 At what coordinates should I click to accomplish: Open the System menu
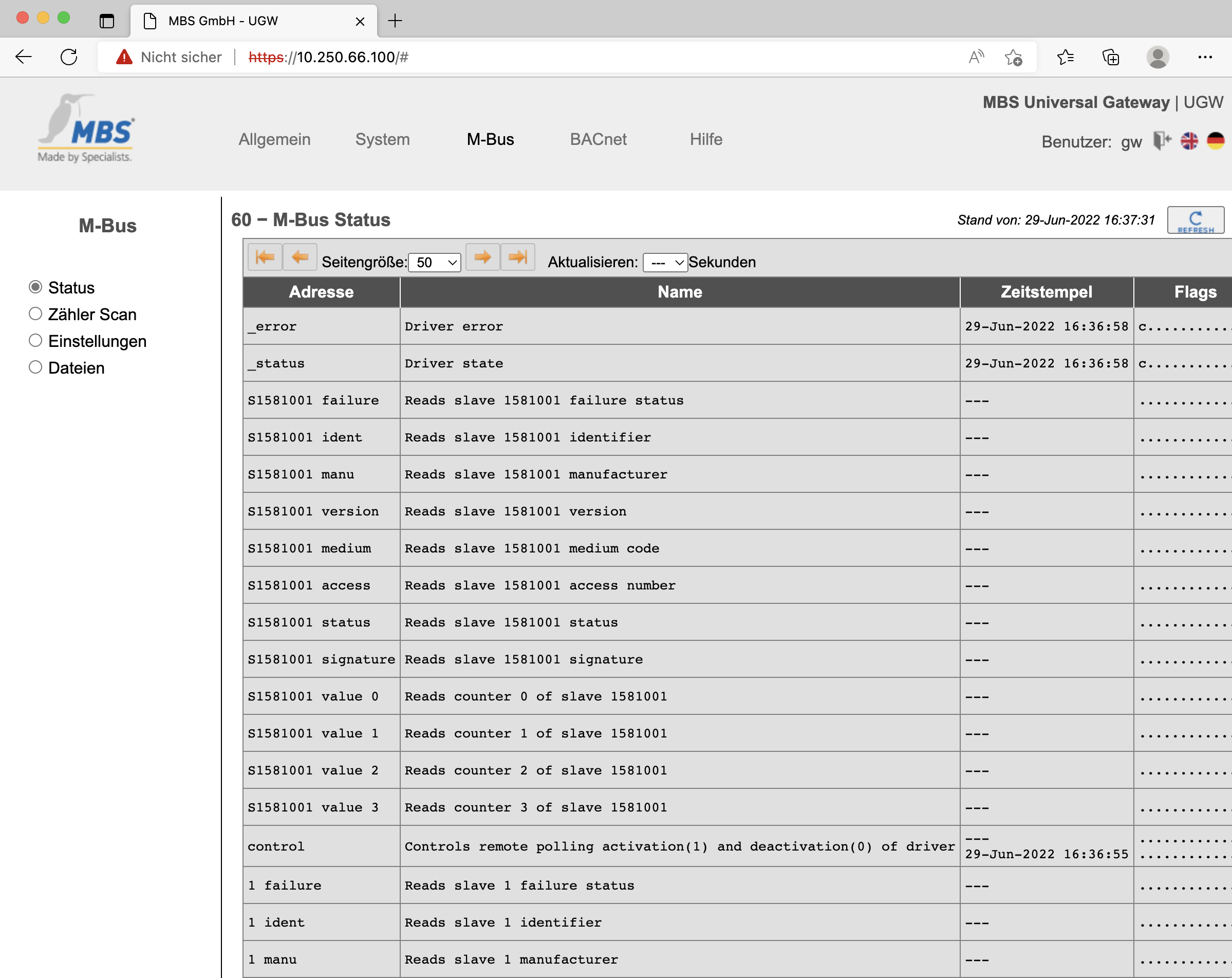382,139
